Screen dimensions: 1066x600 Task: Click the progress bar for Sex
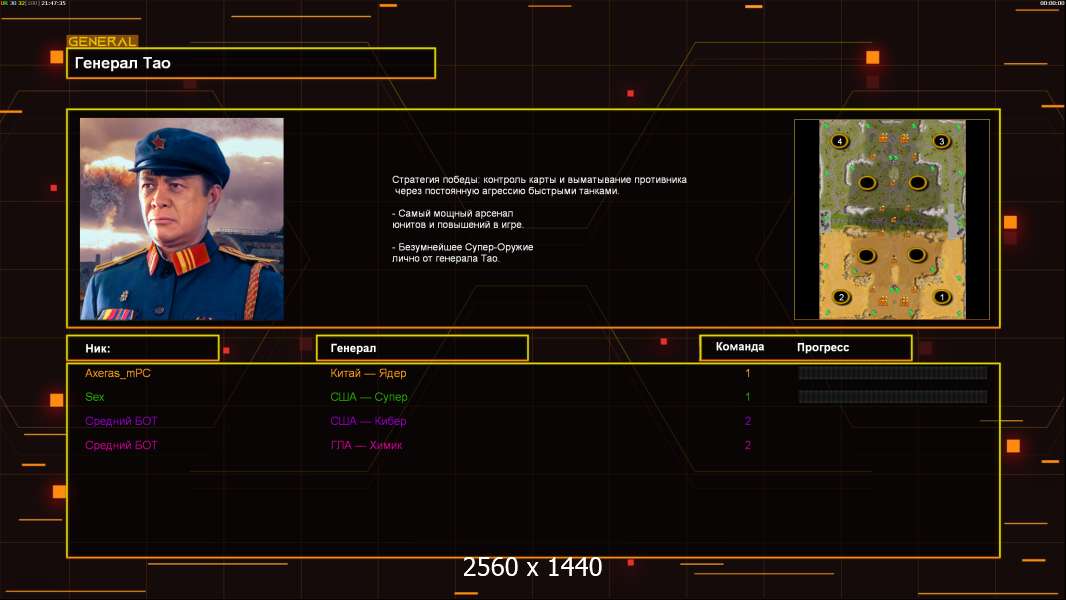coord(893,397)
